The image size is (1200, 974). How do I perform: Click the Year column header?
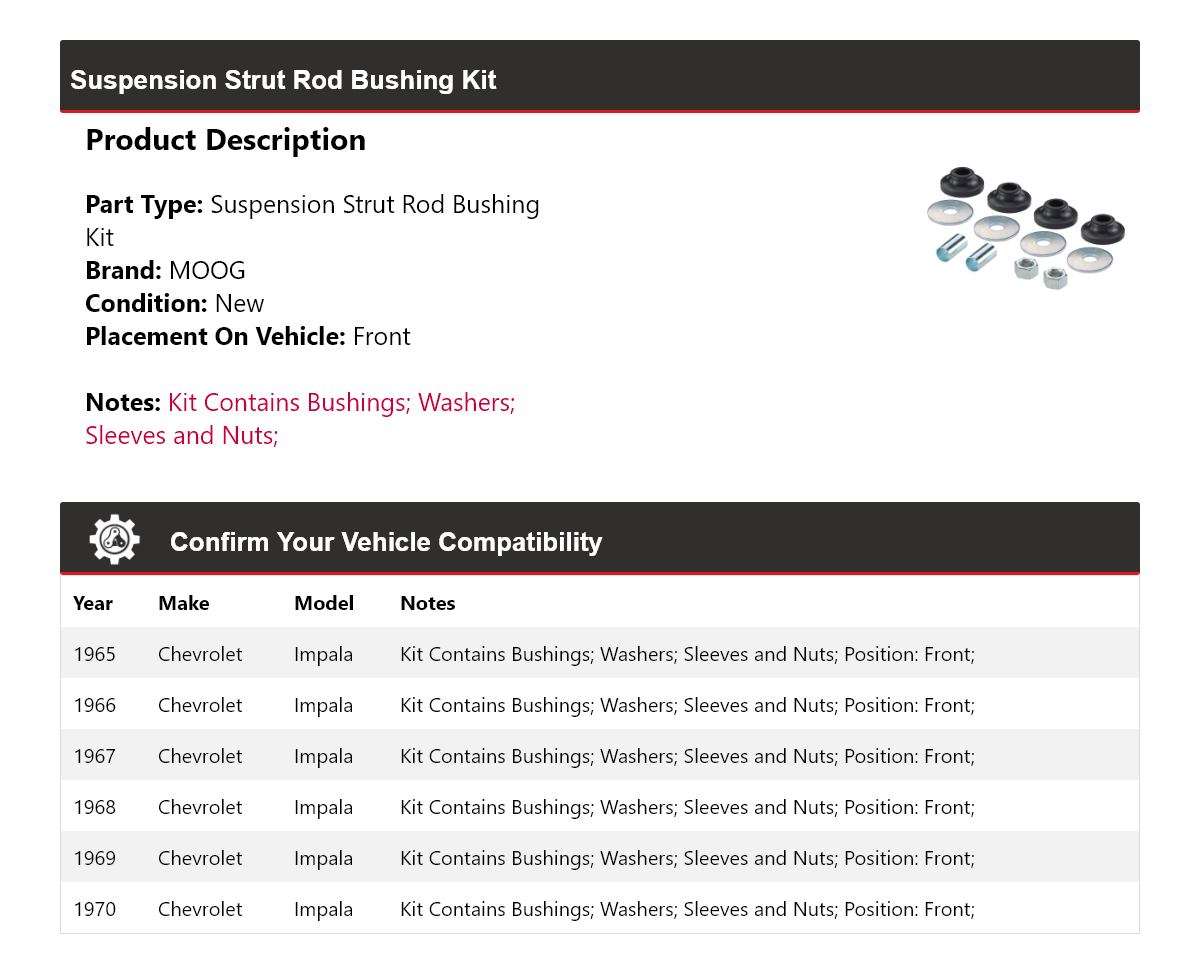93,603
